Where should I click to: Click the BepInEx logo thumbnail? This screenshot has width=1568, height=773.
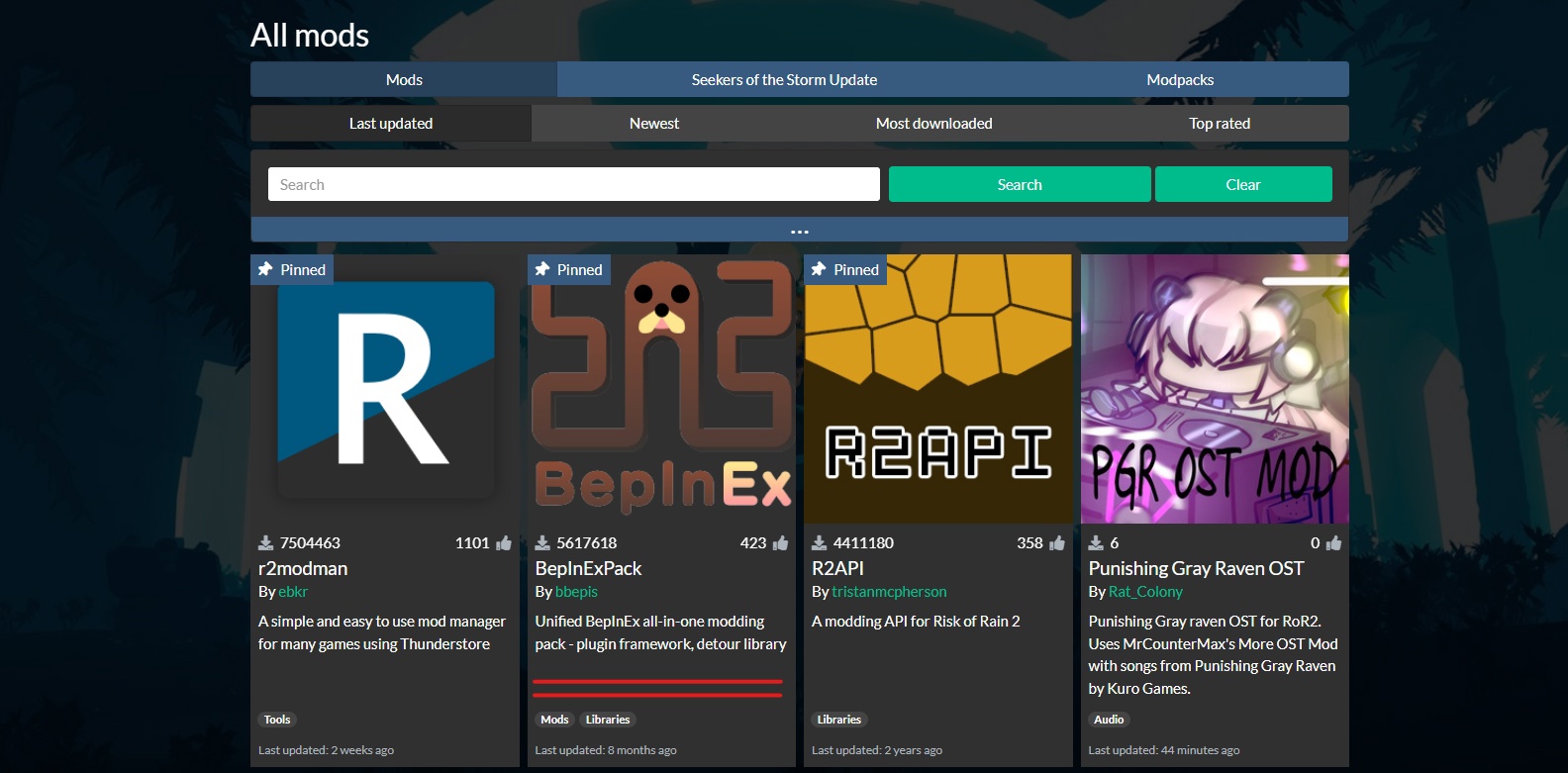(x=661, y=389)
